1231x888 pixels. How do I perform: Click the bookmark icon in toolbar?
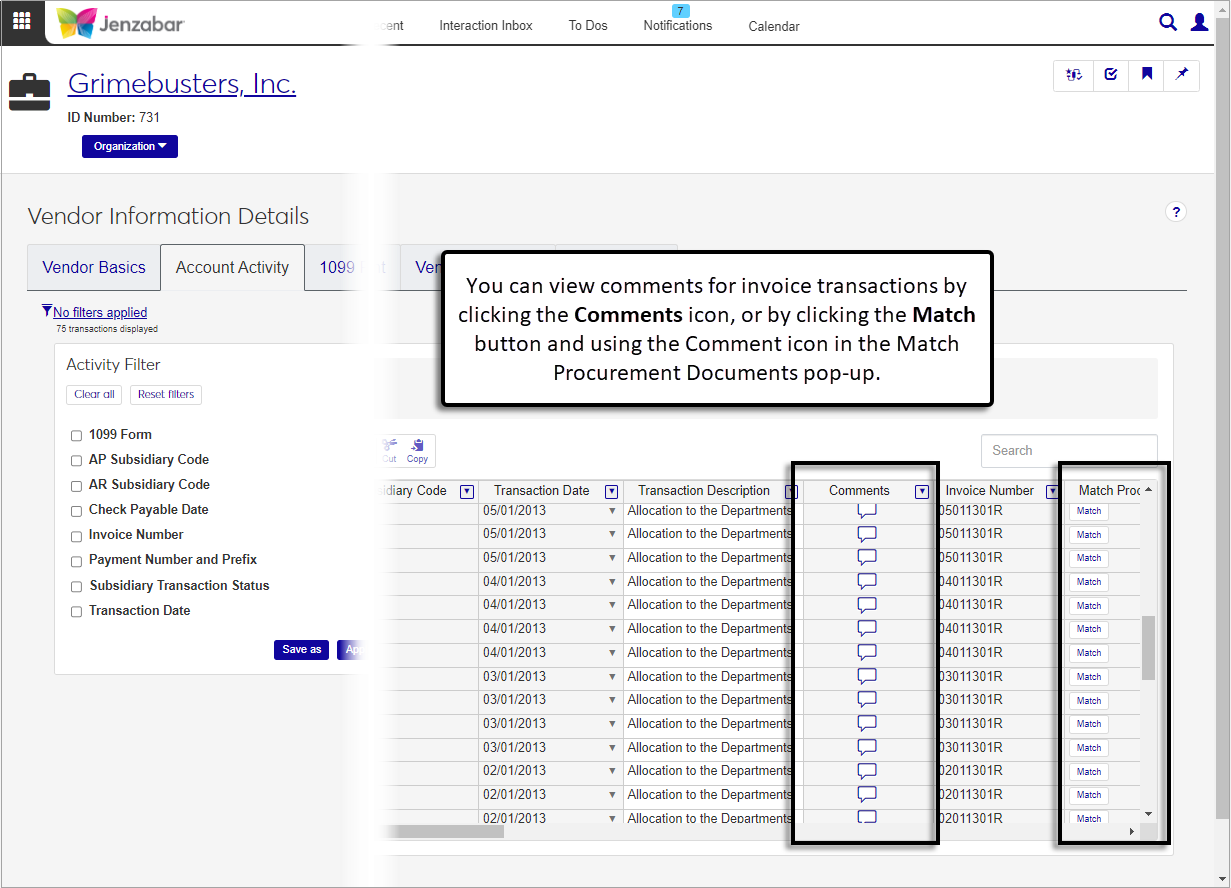(x=1146, y=75)
